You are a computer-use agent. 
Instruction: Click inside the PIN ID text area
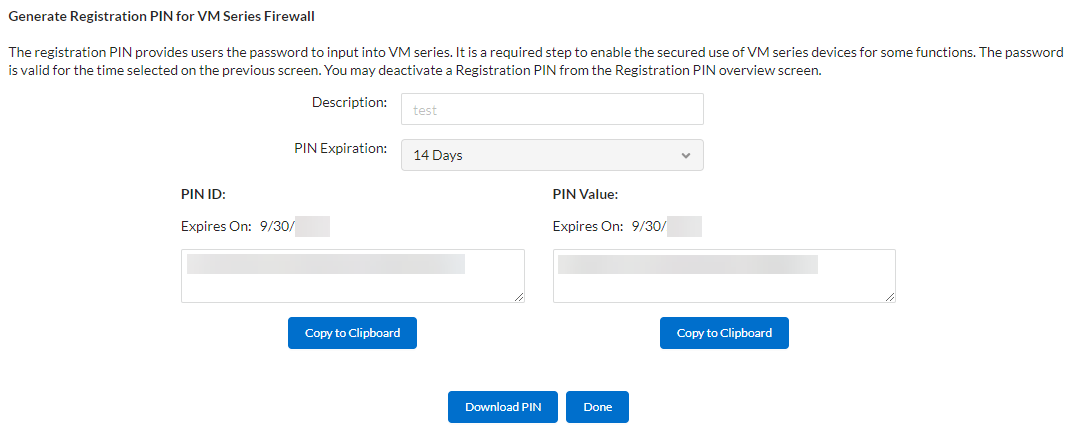coord(352,285)
